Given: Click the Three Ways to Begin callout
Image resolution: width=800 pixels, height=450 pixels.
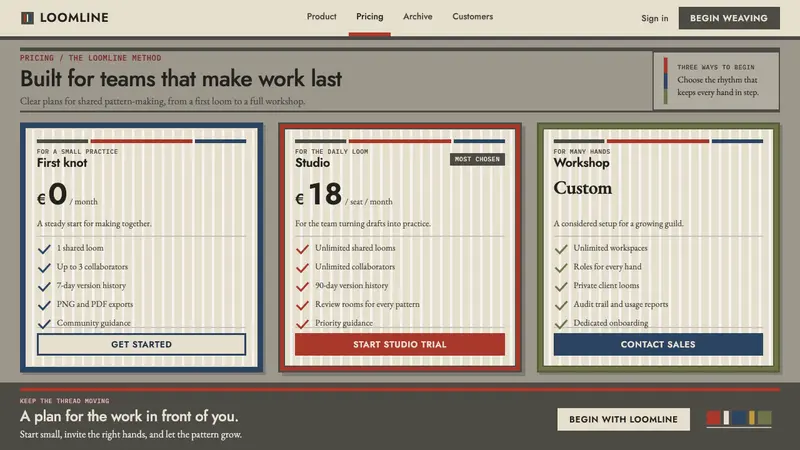Looking at the screenshot, I should point(716,81).
